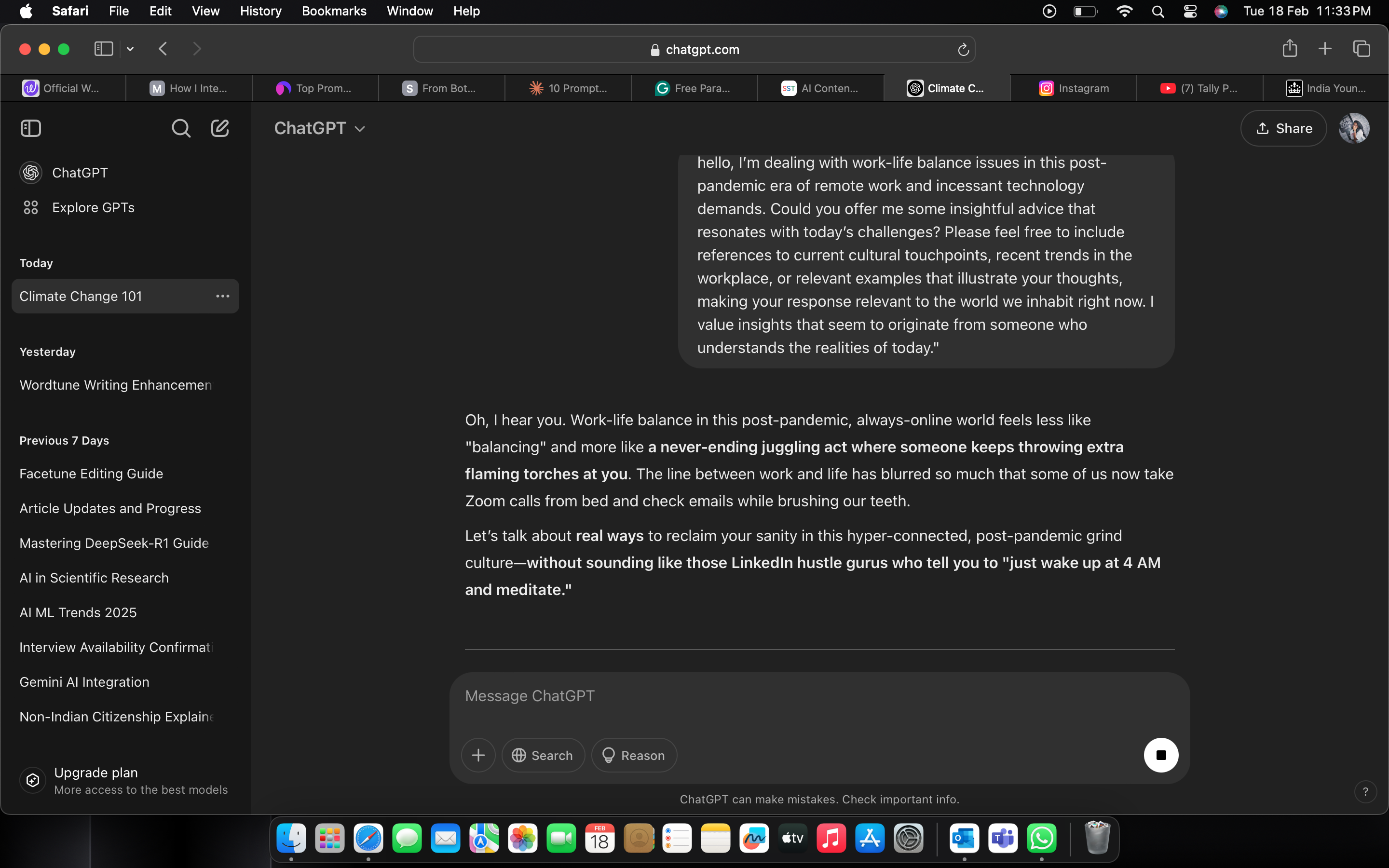Screen dimensions: 1389x868
Task: Open the chat search magnifier
Action: click(181, 128)
